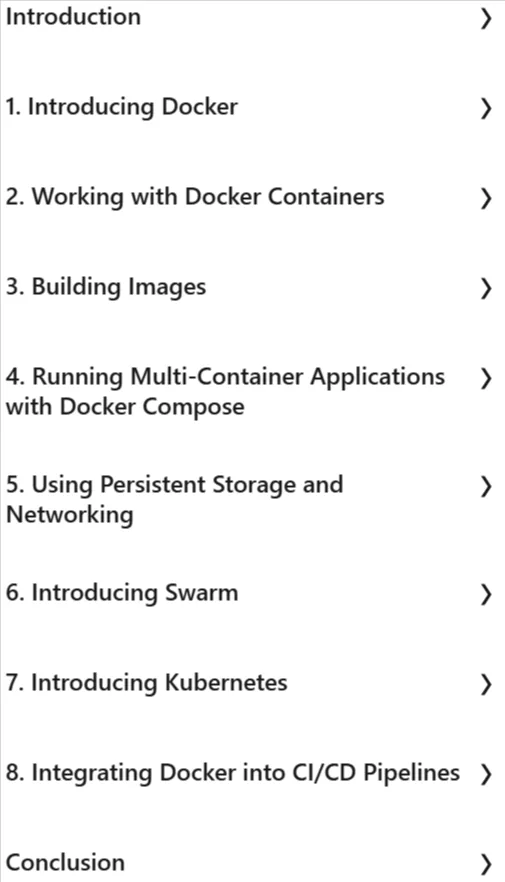Expand chevron next to Building Images

coord(486,288)
